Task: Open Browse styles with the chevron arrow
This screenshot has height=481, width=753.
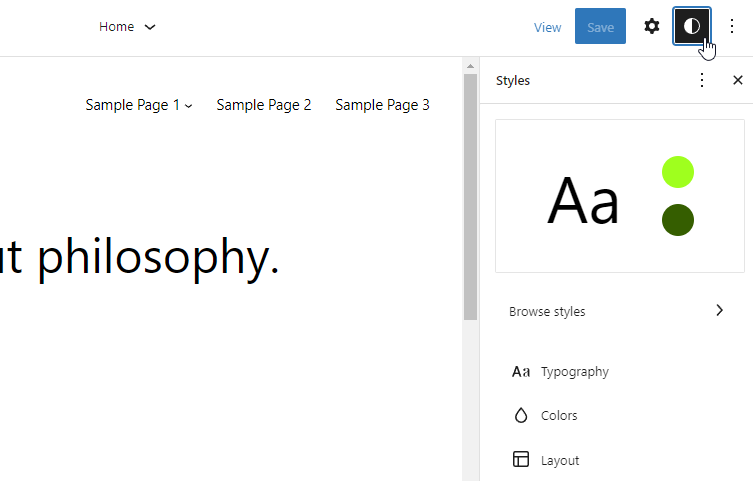Action: (x=719, y=311)
